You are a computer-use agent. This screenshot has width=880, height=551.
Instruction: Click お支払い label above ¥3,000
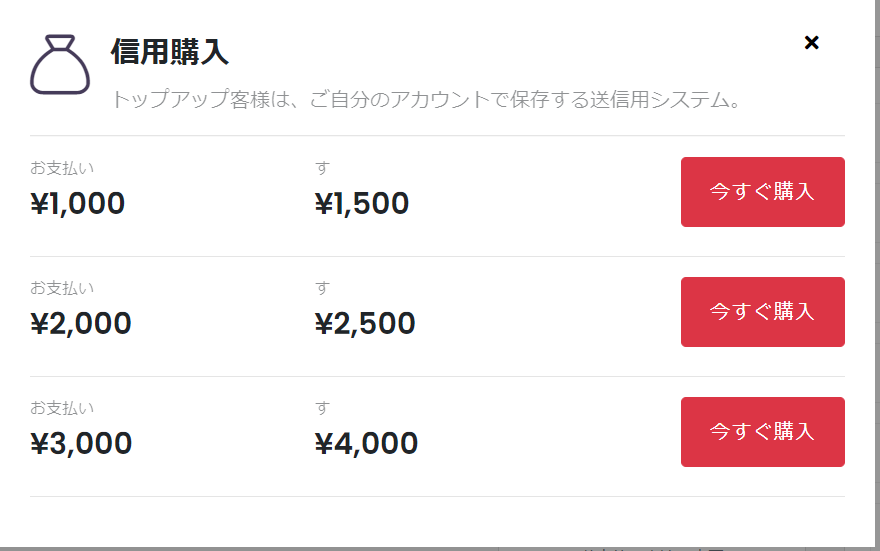click(62, 408)
